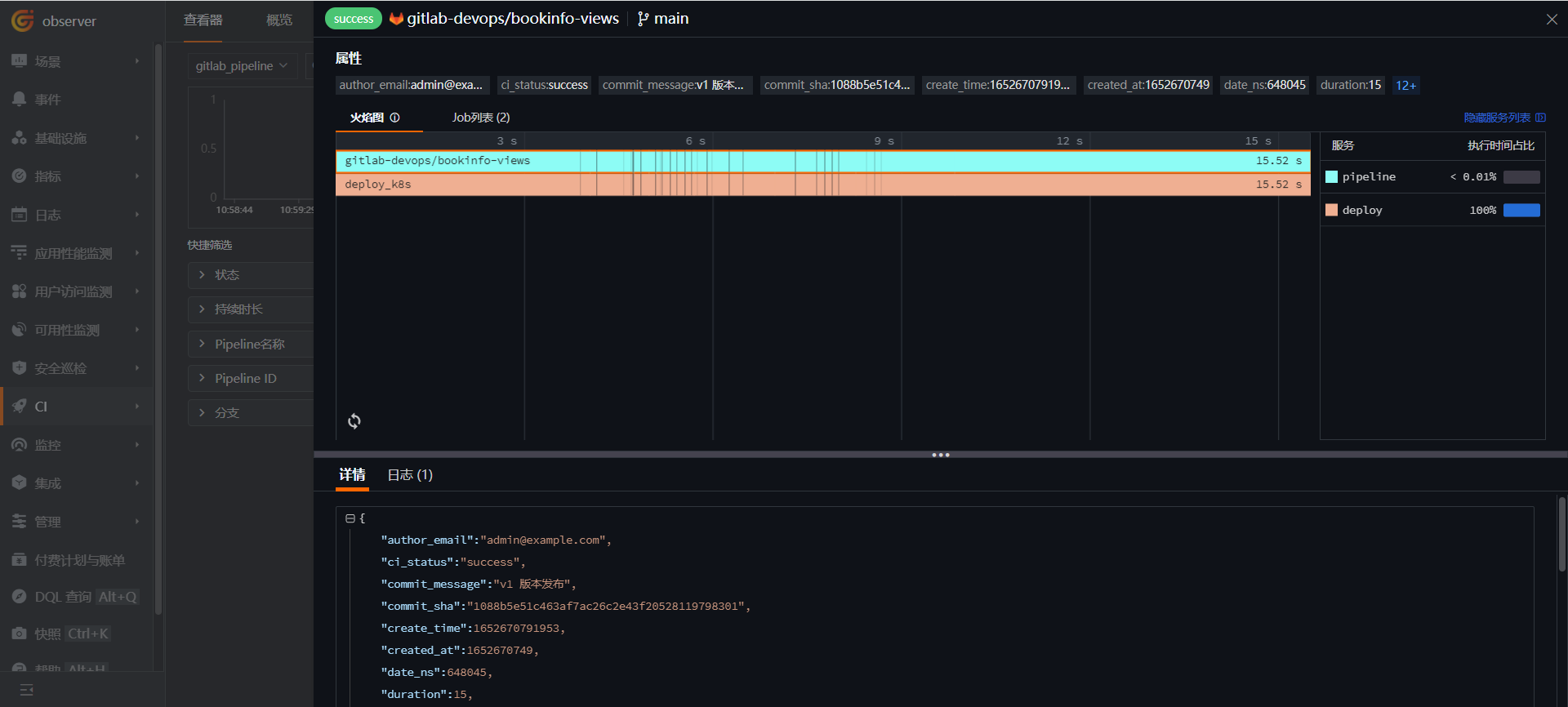The width and height of the screenshot is (1568, 707).
Task: Select the 日志 (1) tab
Action: 410,475
